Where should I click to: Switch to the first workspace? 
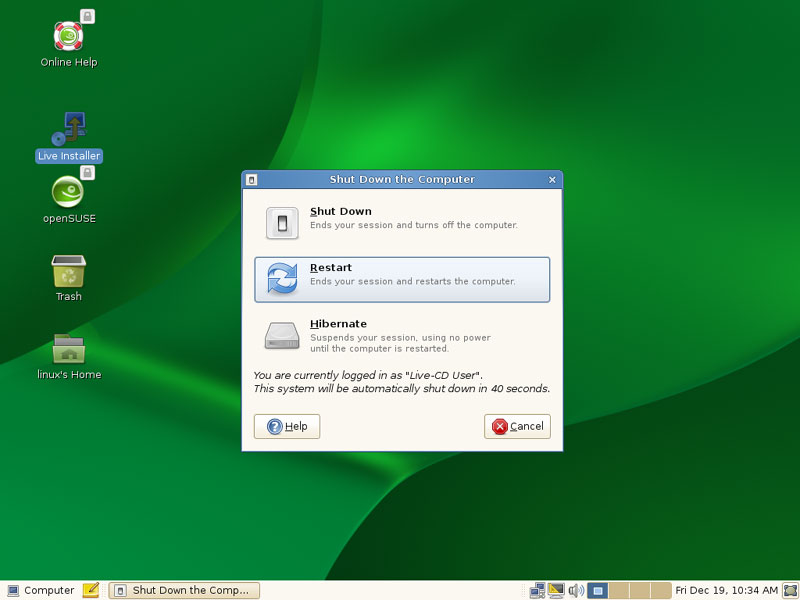click(x=598, y=590)
